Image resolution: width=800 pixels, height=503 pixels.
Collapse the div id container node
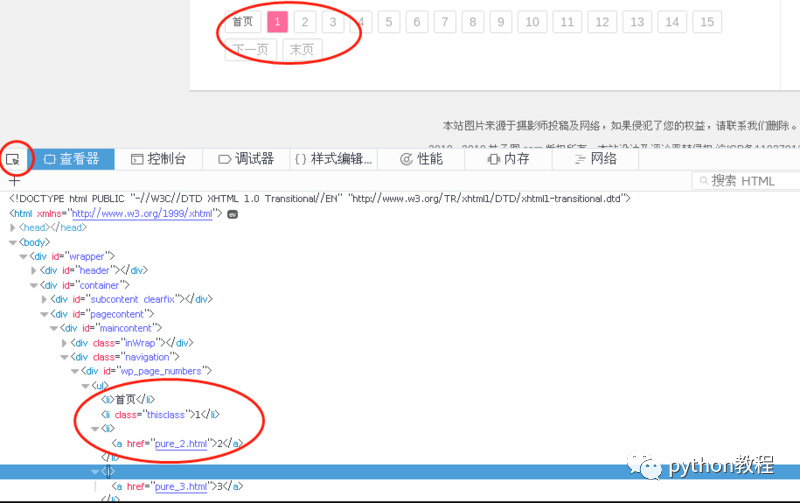click(x=34, y=285)
